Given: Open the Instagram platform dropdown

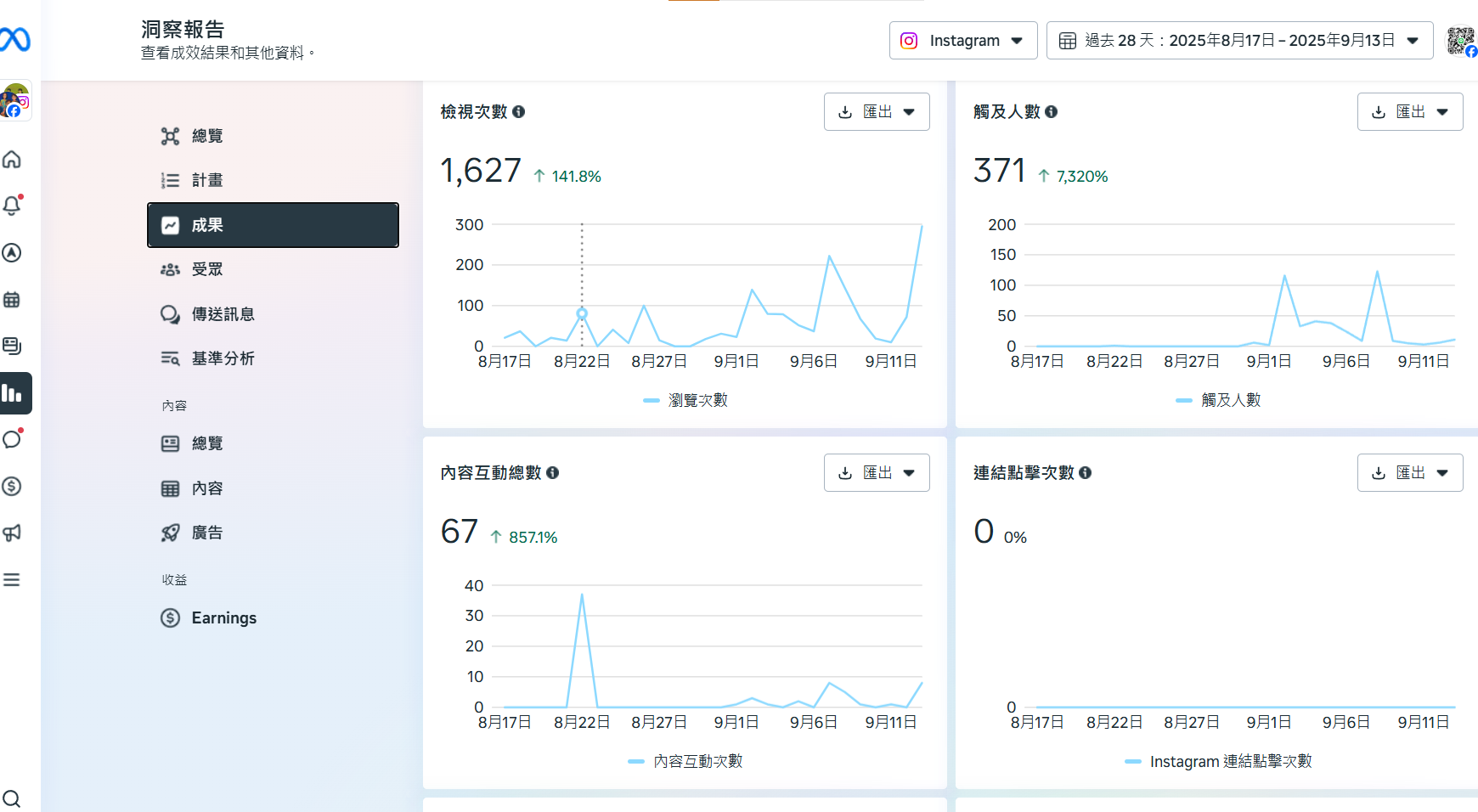Looking at the screenshot, I should click(962, 41).
